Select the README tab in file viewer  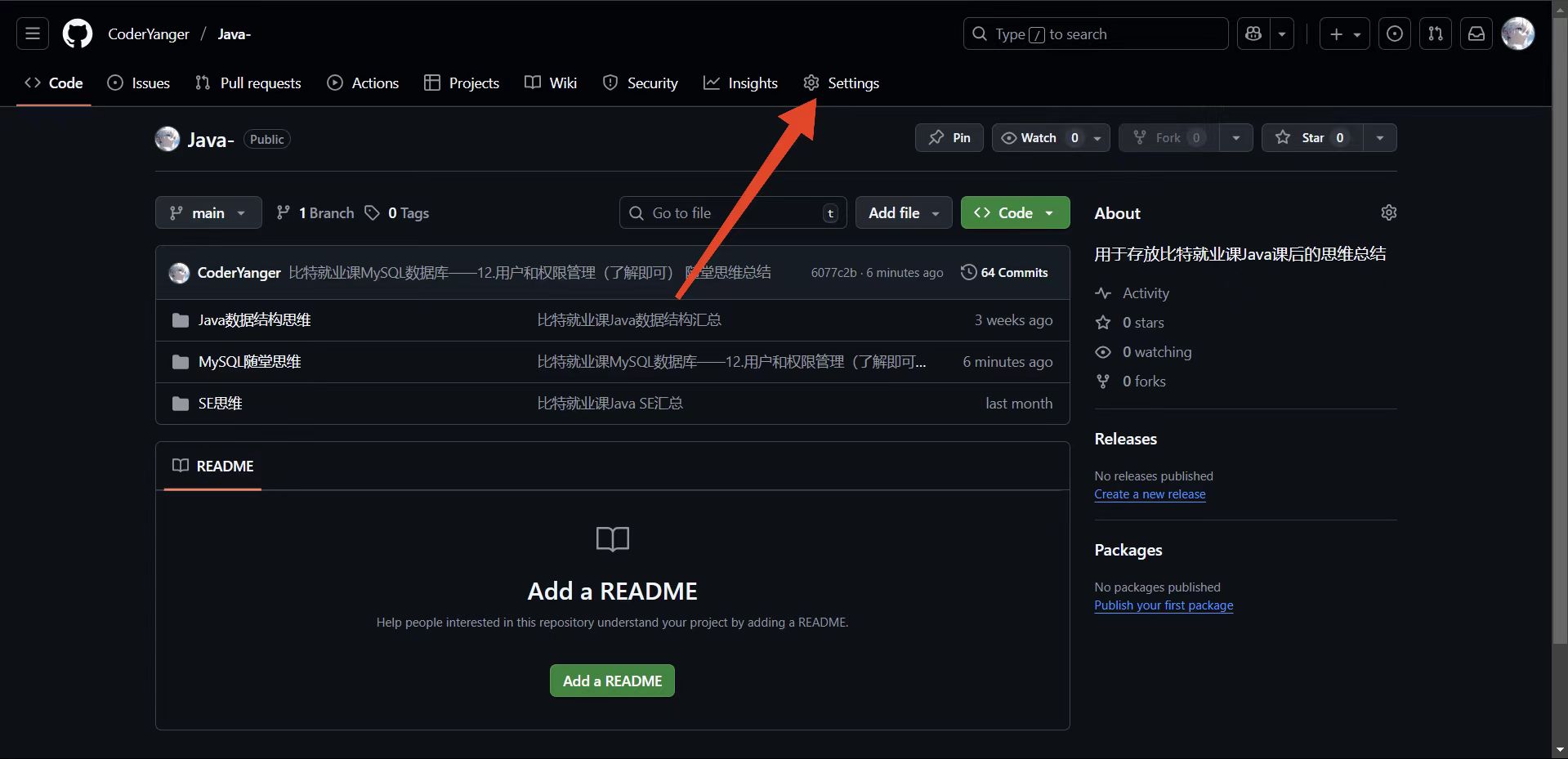[x=212, y=466]
